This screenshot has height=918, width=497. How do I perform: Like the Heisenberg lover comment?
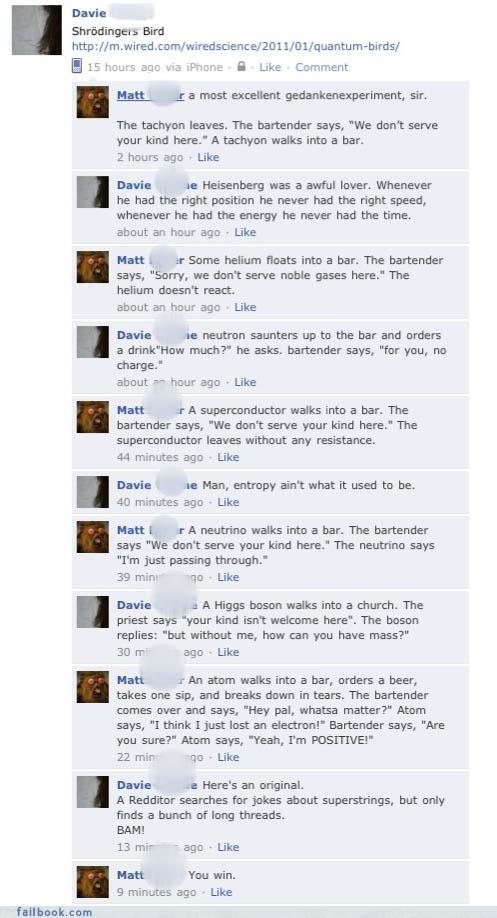(245, 232)
